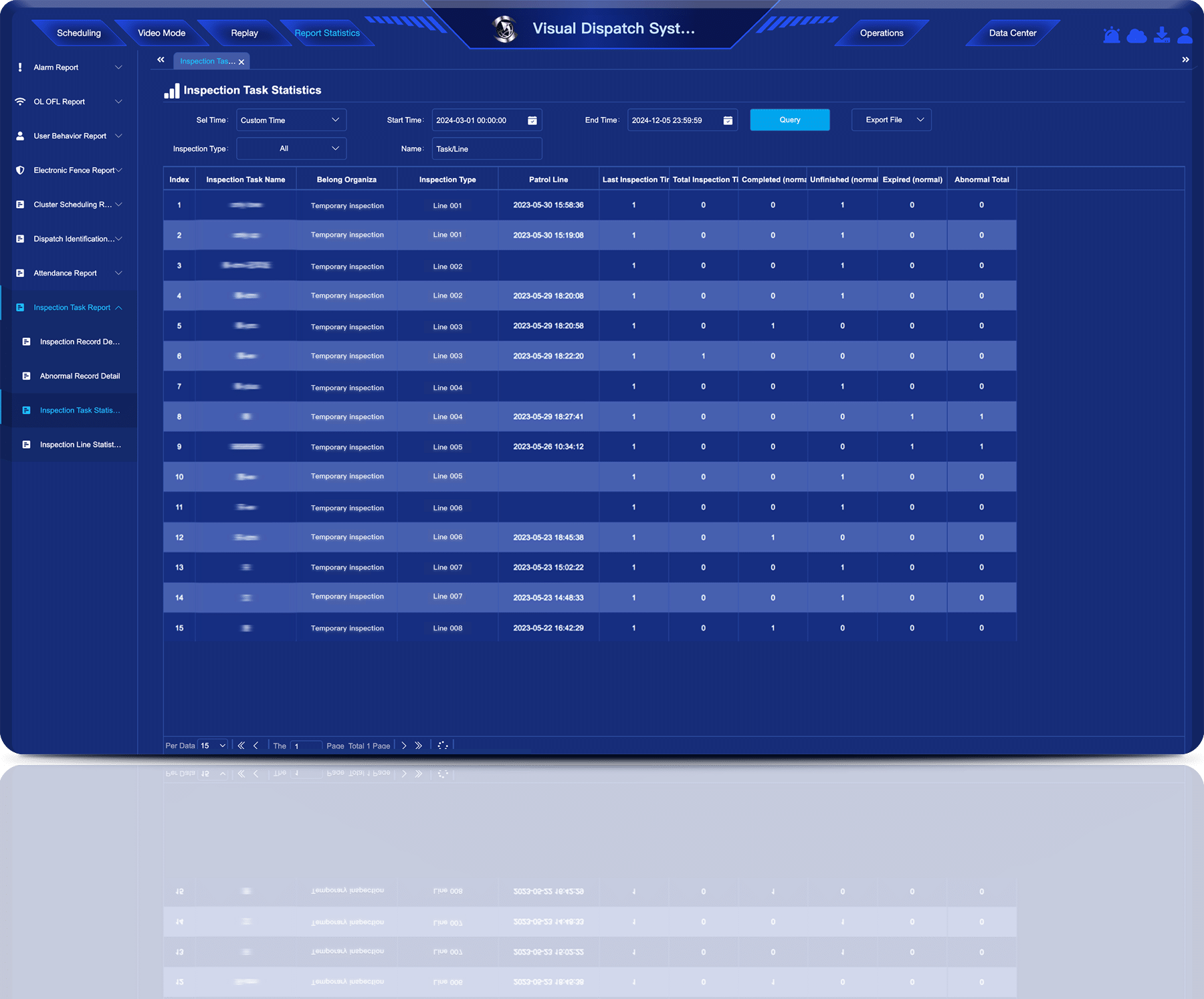Switch to the Report Statistics tab
Image resolution: width=1204 pixels, height=999 pixels.
pos(328,32)
